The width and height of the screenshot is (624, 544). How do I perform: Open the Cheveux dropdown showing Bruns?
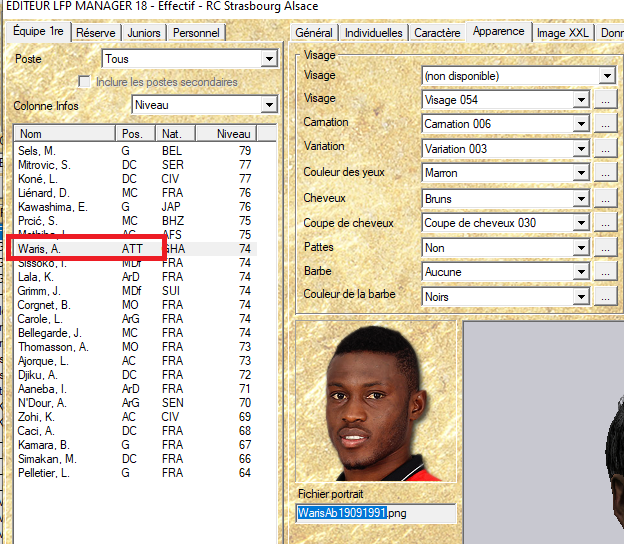[505, 199]
